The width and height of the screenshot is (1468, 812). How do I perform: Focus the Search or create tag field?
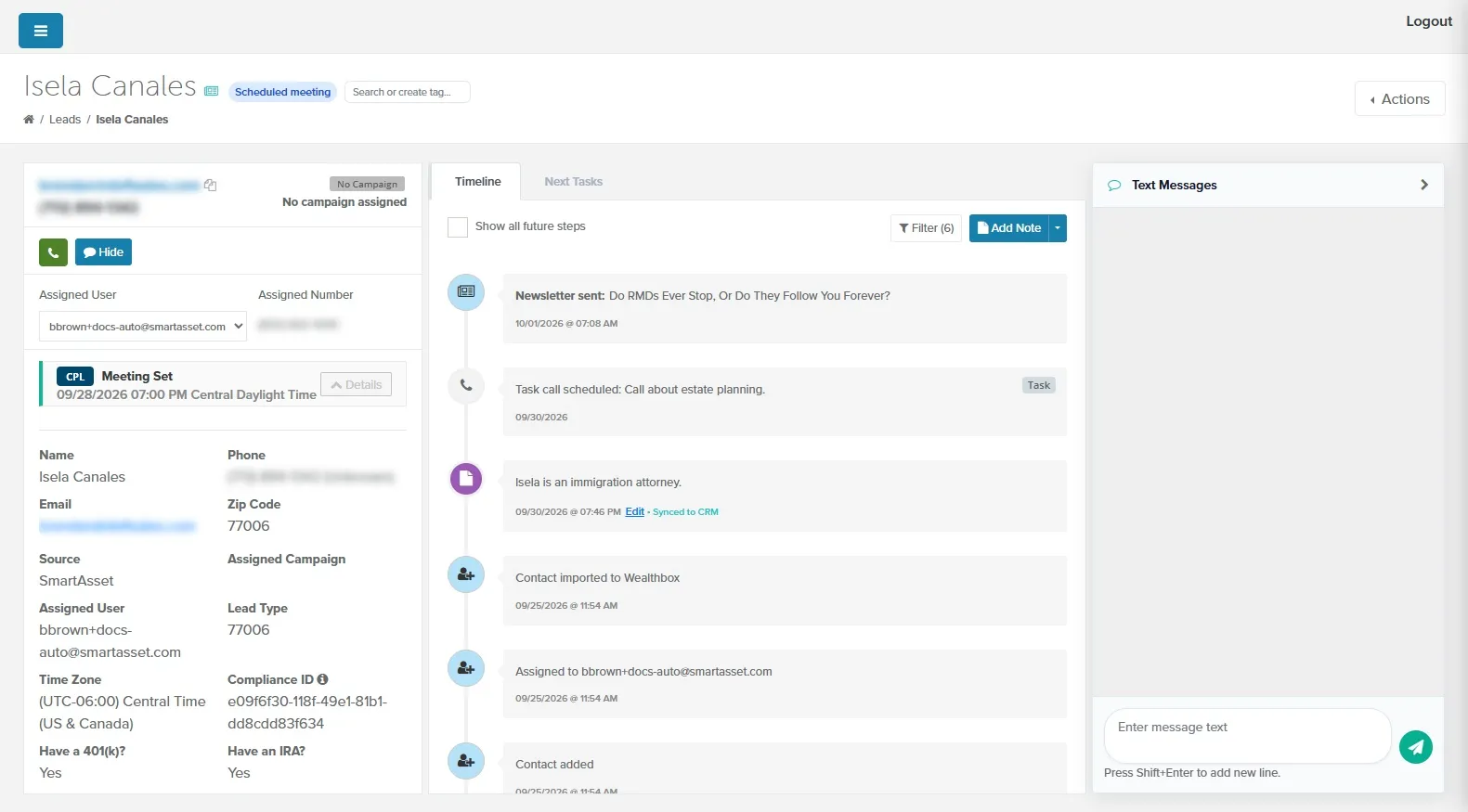[x=408, y=92]
